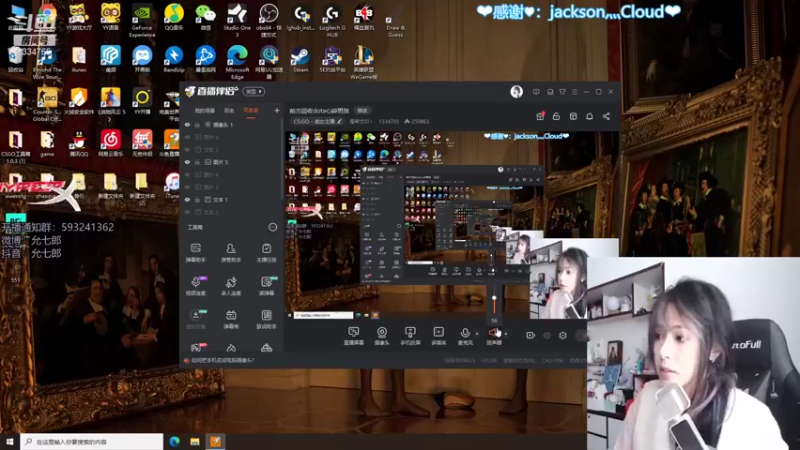This screenshot has width=800, height=450.
Task: Click the record video icon in bottom bar
Action: [x=531, y=335]
